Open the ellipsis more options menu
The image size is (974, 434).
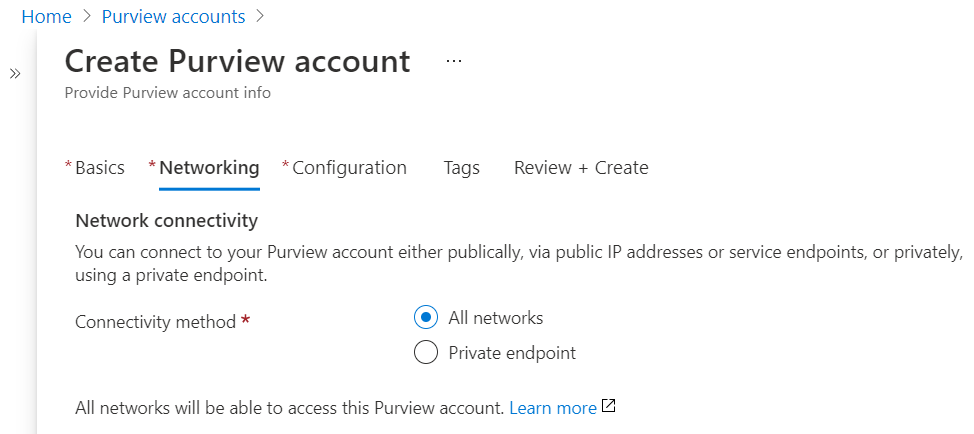coord(454,61)
